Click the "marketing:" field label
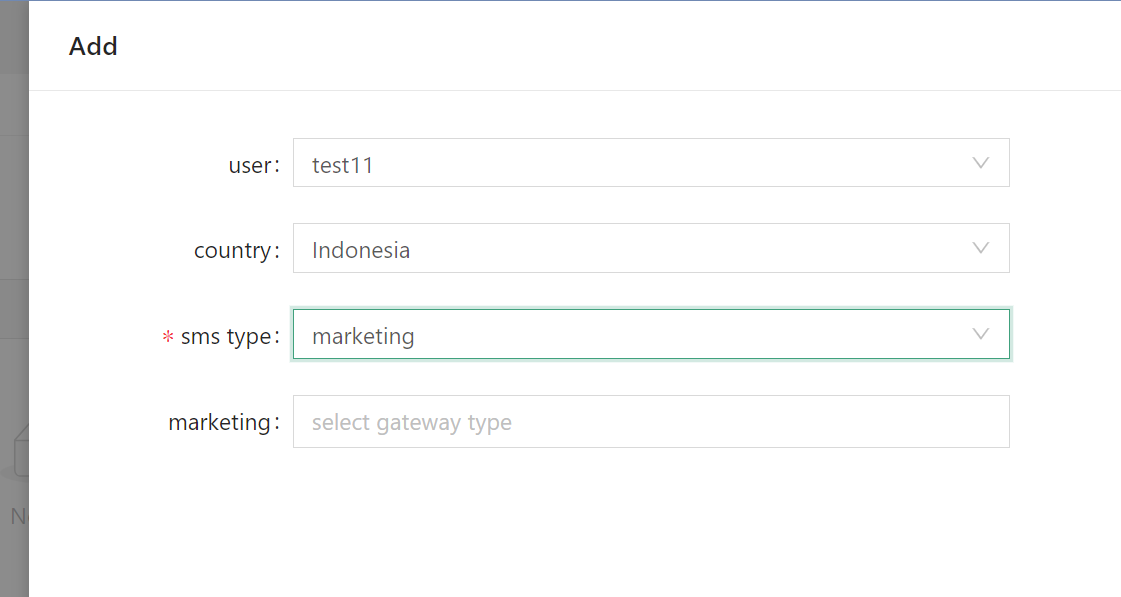1121x597 pixels. pos(223,423)
